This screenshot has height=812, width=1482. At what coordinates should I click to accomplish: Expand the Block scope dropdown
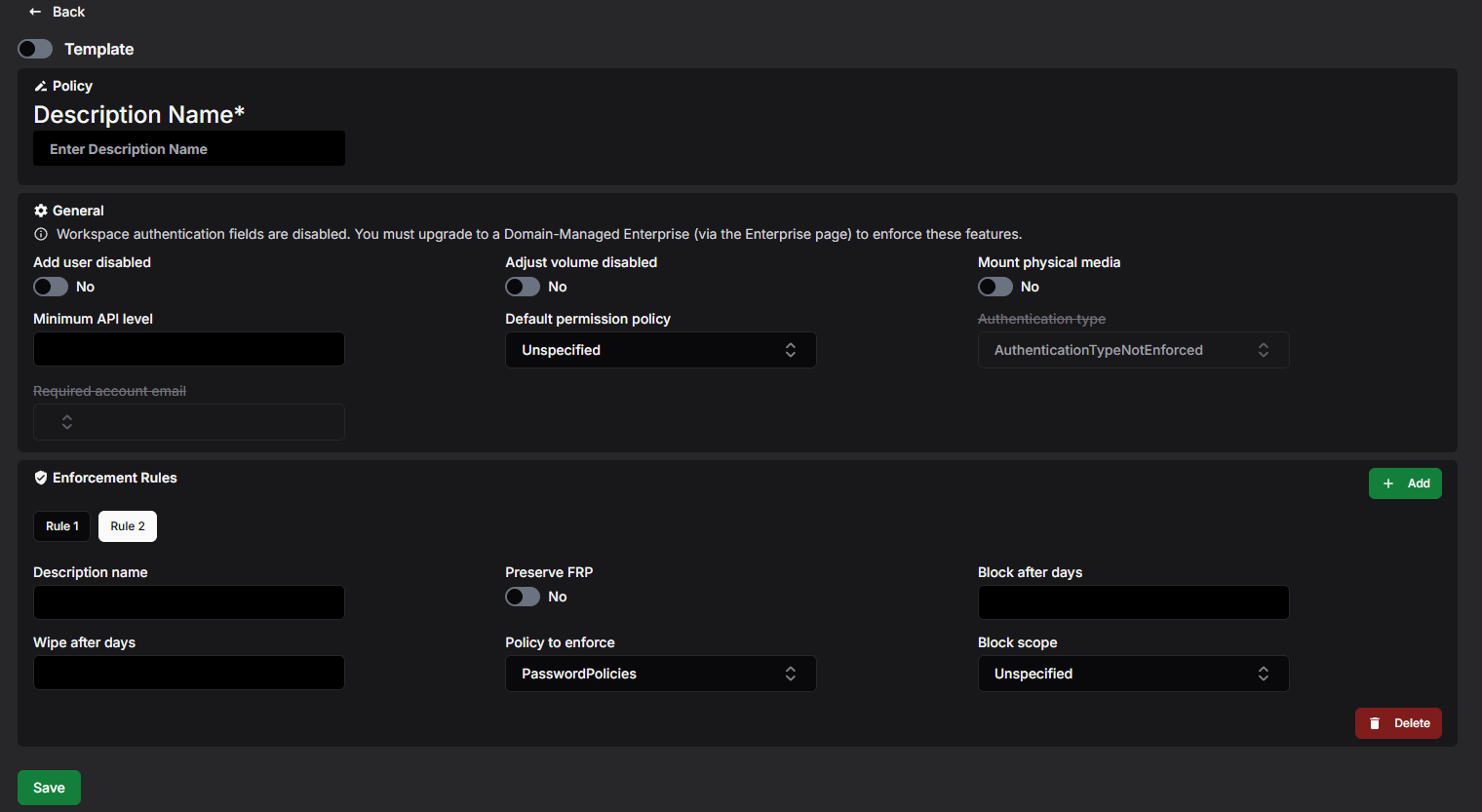[x=1134, y=674]
